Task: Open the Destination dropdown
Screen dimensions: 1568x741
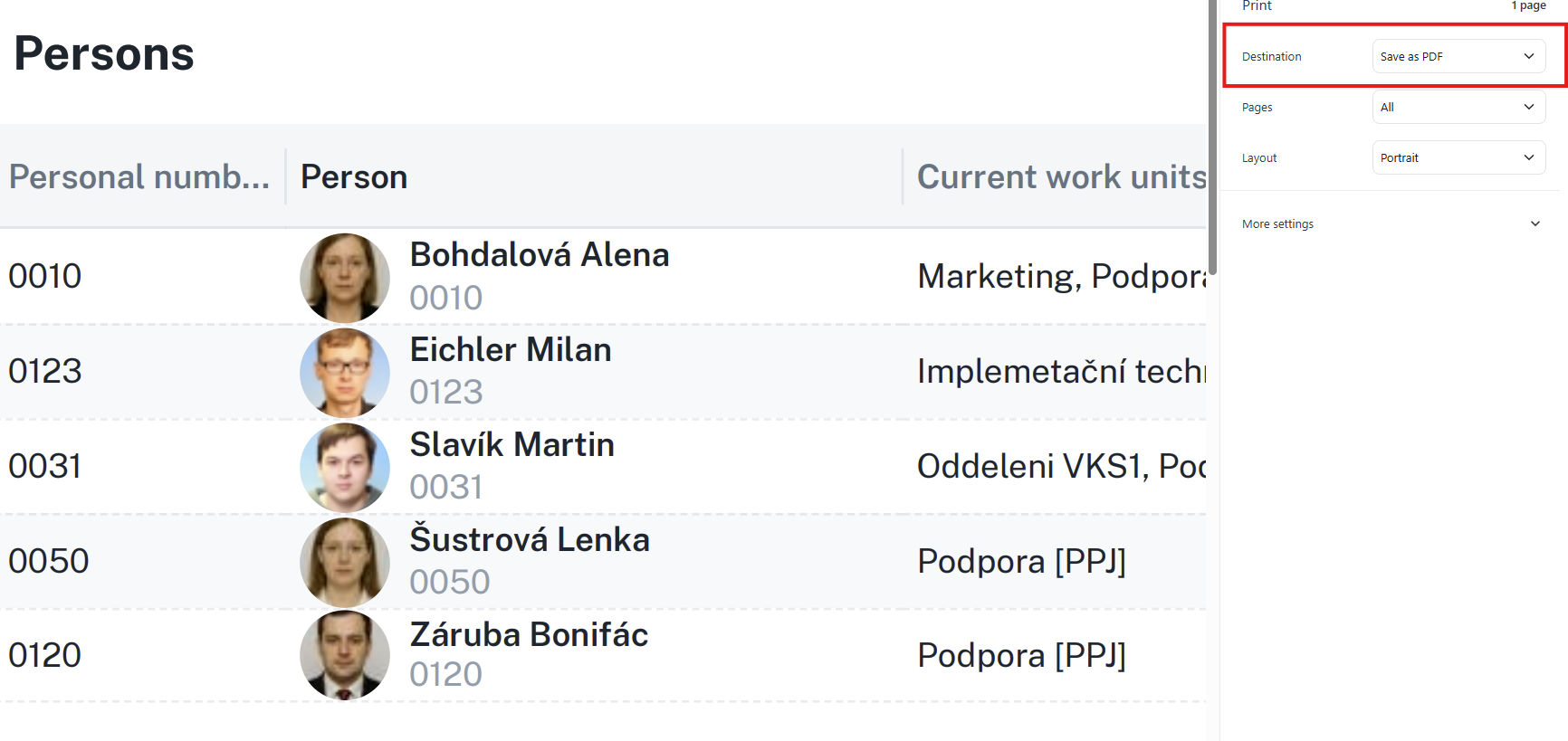Action: pos(1458,56)
